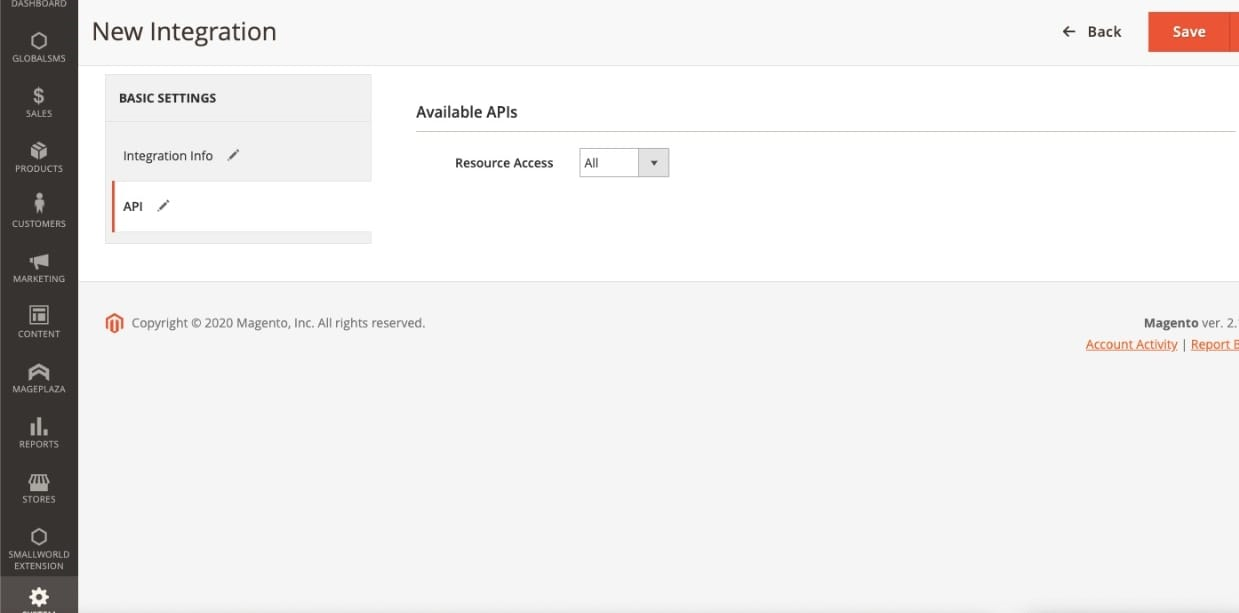Image resolution: width=1239 pixels, height=613 pixels.
Task: Click the Copyright 2020 Magento footer text
Action: point(278,323)
